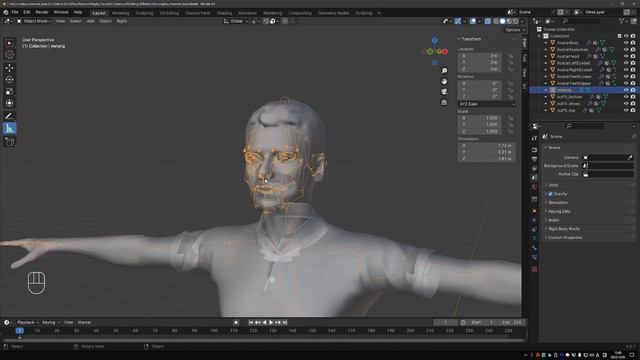
Task: Expand the AvatarBody tree row
Action: click(546, 43)
